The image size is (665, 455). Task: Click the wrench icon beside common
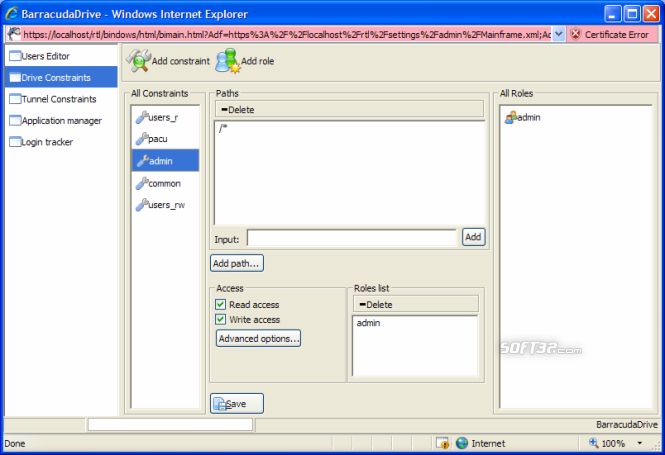click(x=142, y=183)
